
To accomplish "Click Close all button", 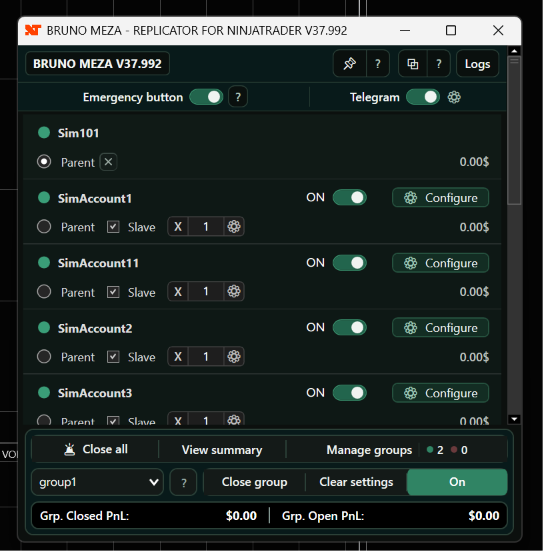I will 96,449.
